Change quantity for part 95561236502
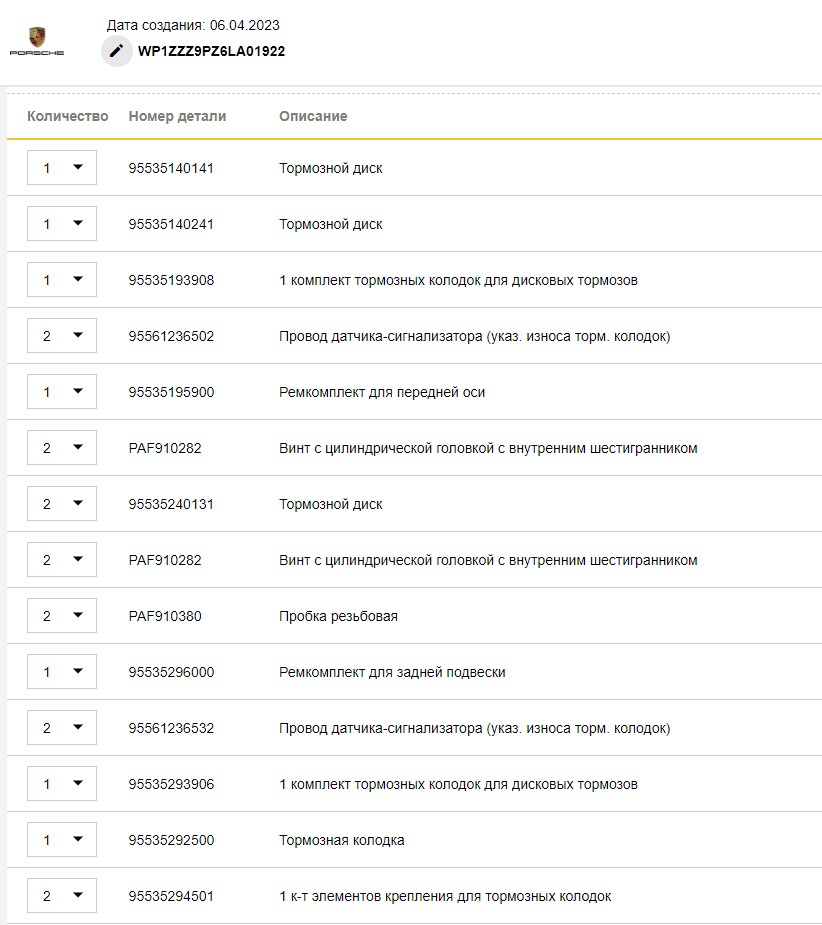The image size is (822, 925). pyautogui.click(x=62, y=336)
